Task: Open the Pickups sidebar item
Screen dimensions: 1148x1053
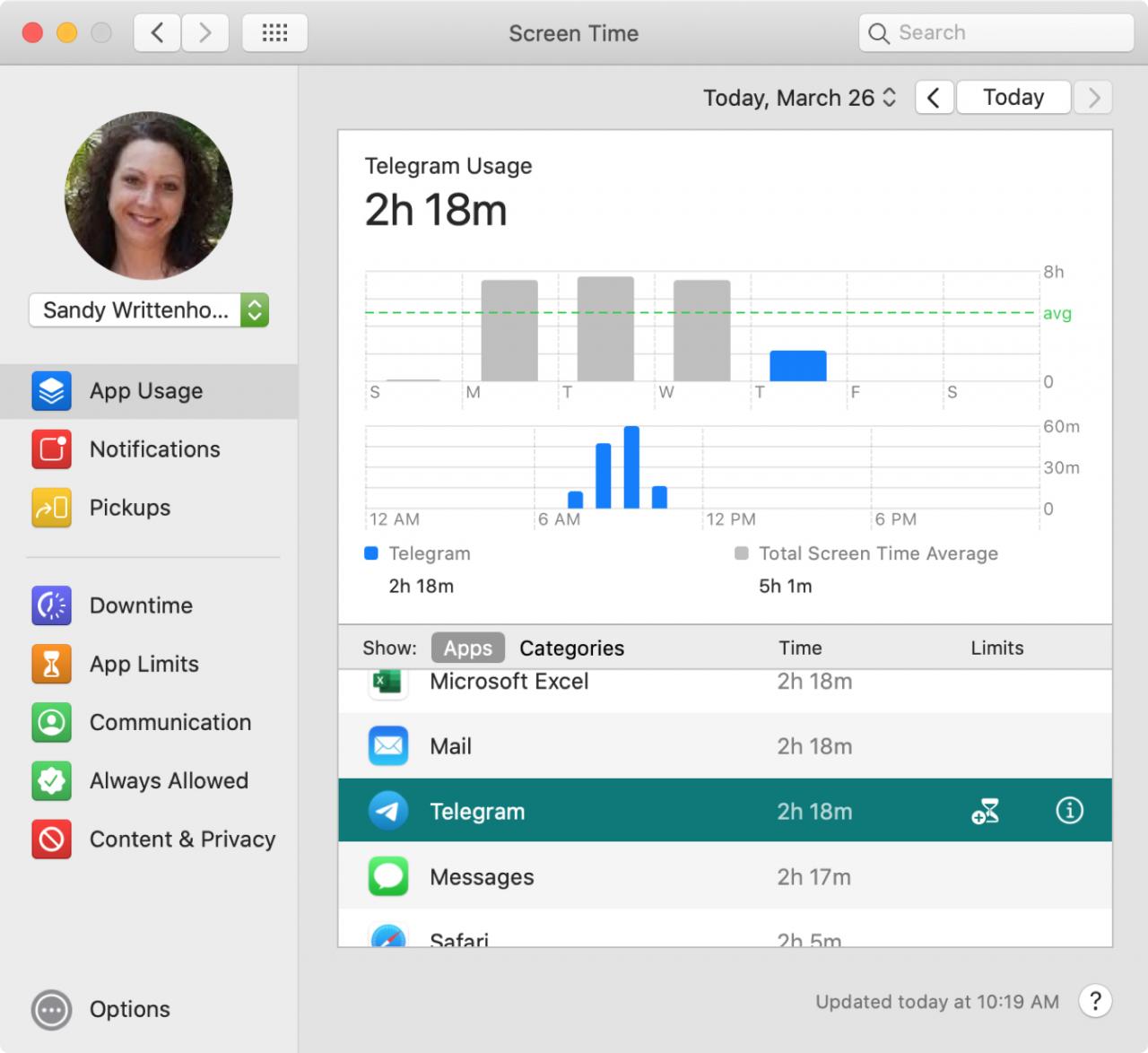Action: pos(149,508)
